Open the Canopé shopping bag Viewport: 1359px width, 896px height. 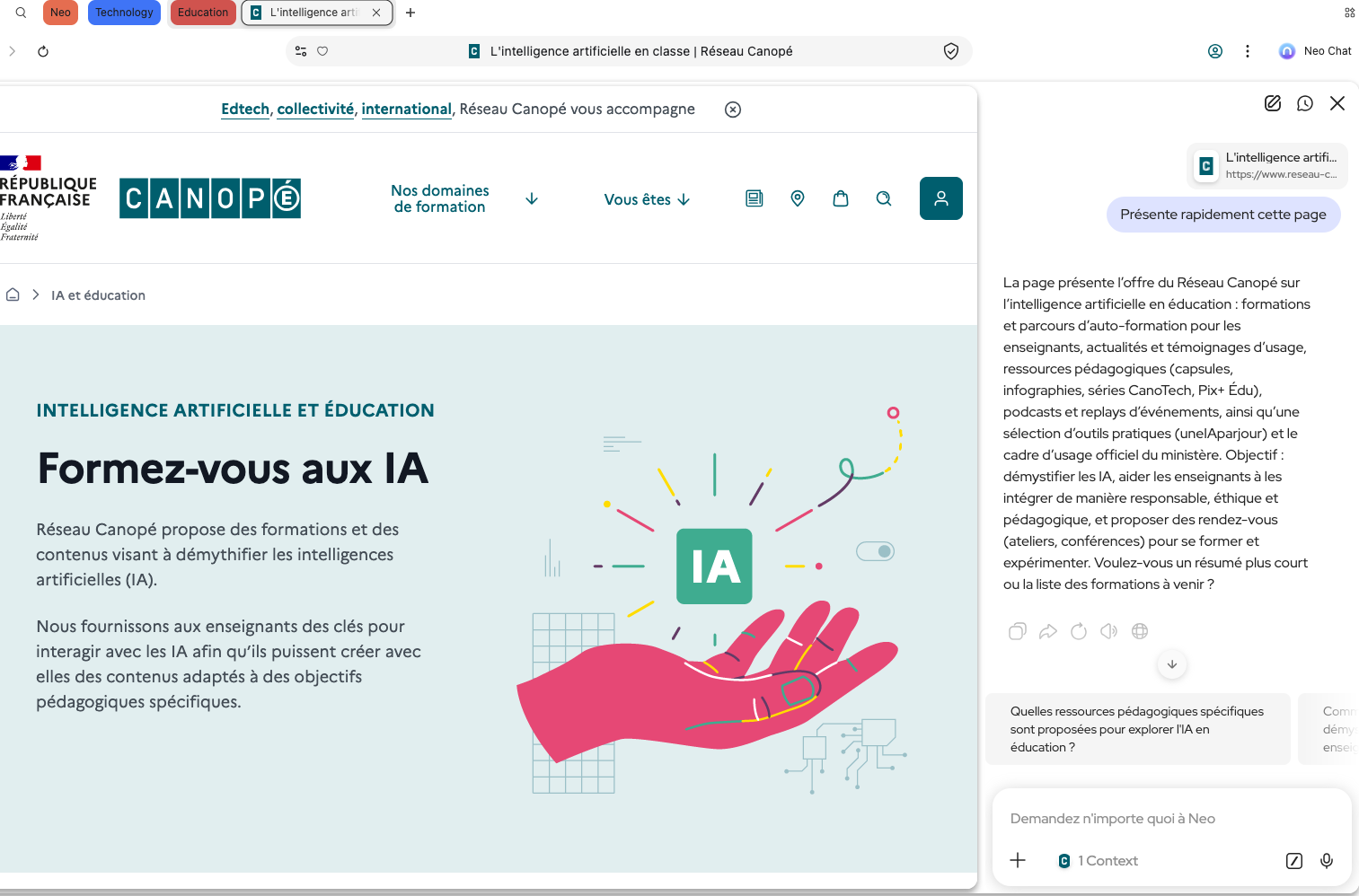(x=841, y=198)
